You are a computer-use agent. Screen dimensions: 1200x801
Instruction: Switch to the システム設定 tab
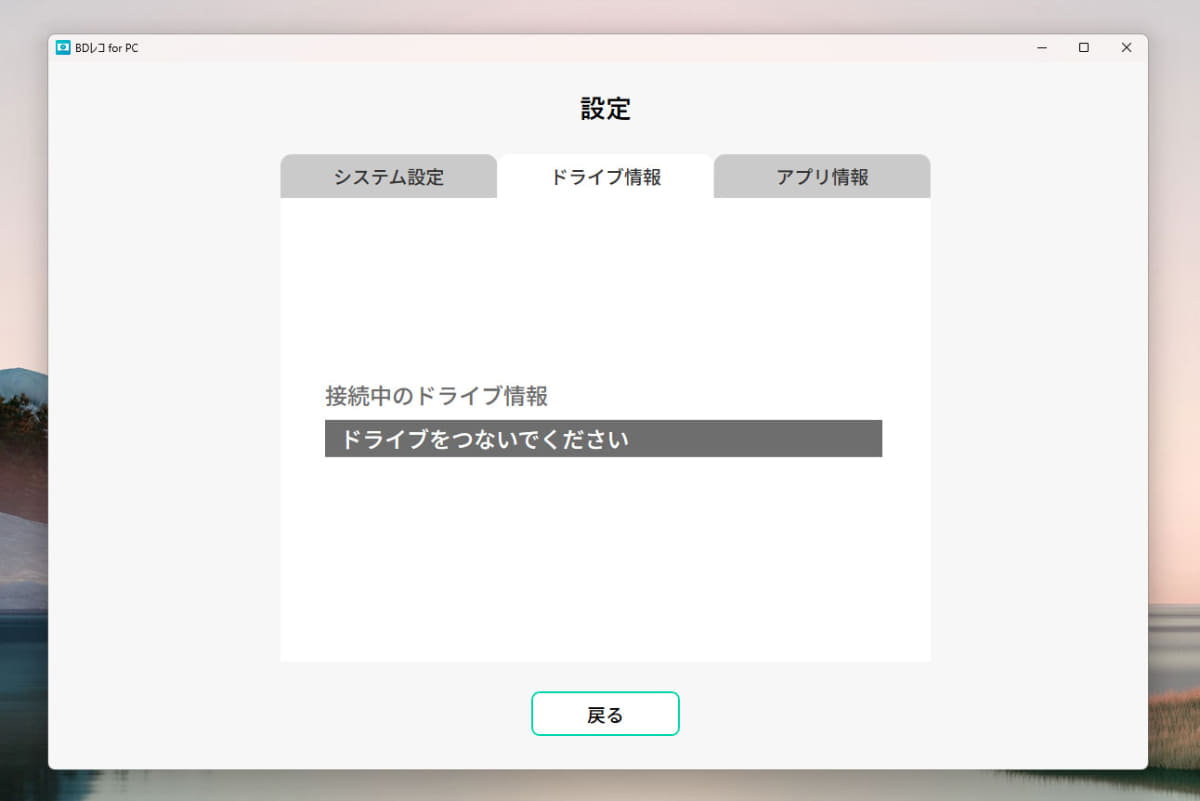tap(388, 176)
